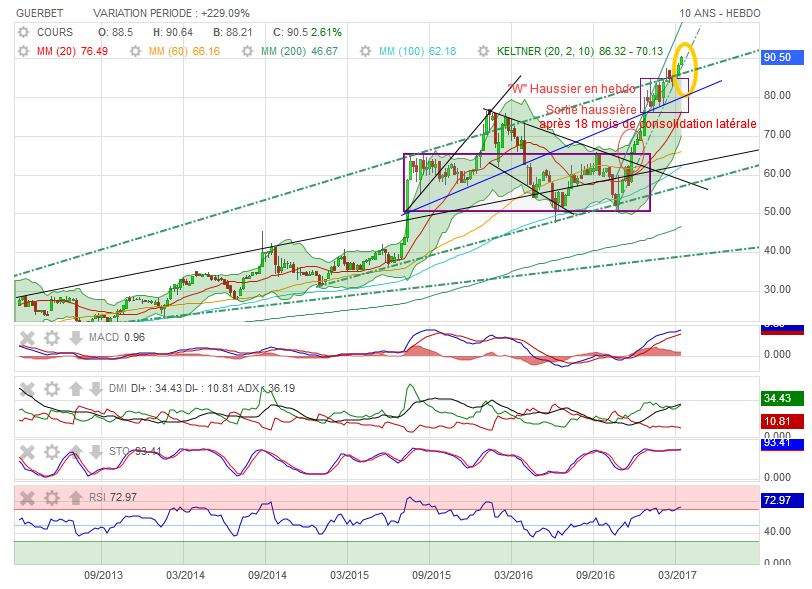Click the 09/2015 date axis label
812x589 pixels.
[431, 576]
